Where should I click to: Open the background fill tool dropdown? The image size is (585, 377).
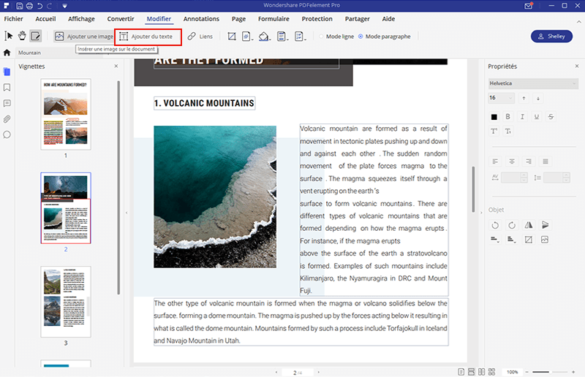tap(264, 36)
